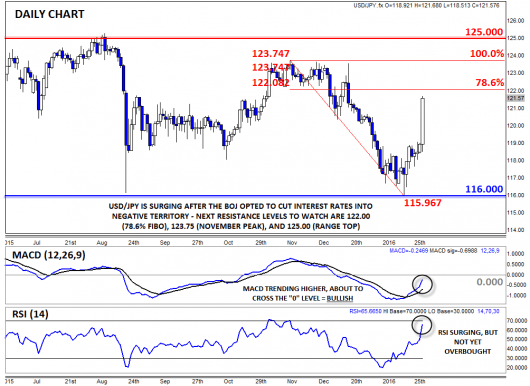Click "RSI SURGING, BUT NOT YET OVERBOUGHT" note
This screenshot has width=530, height=386.
pos(468,342)
